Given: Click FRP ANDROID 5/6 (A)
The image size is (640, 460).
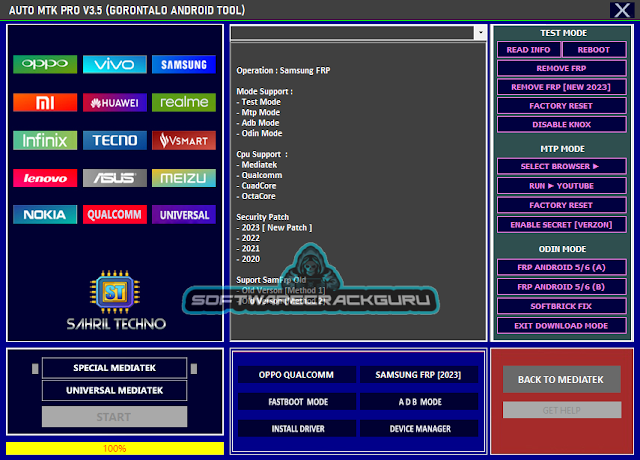Looking at the screenshot, I should pyautogui.click(x=562, y=267).
